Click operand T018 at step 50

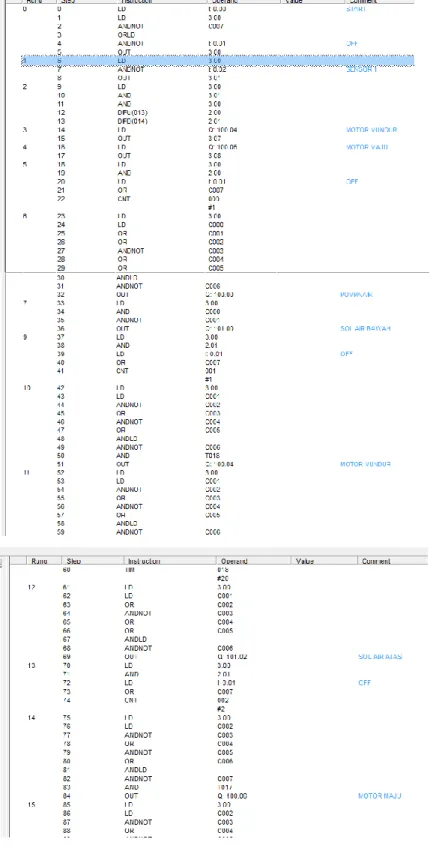(213, 456)
